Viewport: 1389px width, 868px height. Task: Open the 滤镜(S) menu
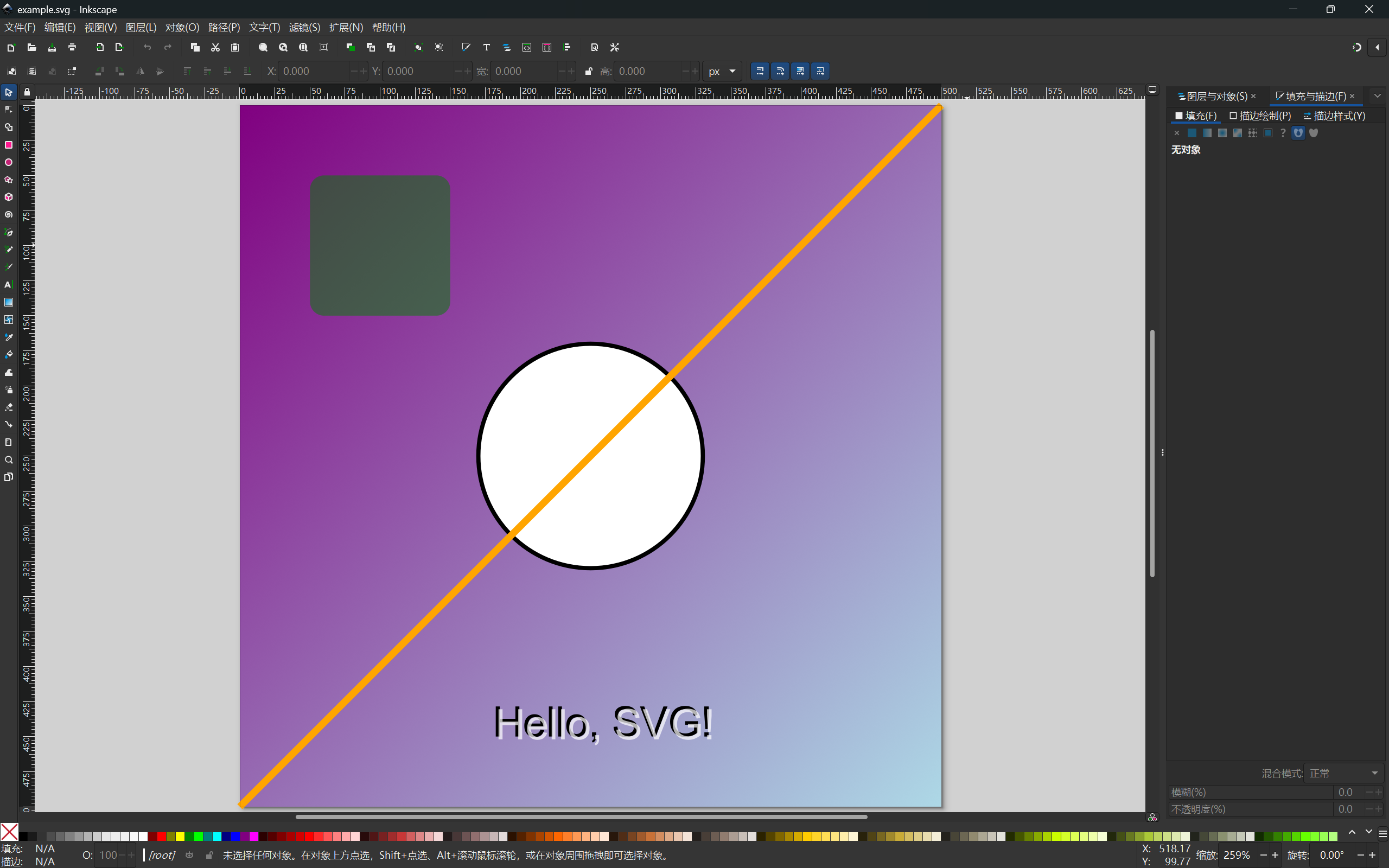(x=304, y=28)
